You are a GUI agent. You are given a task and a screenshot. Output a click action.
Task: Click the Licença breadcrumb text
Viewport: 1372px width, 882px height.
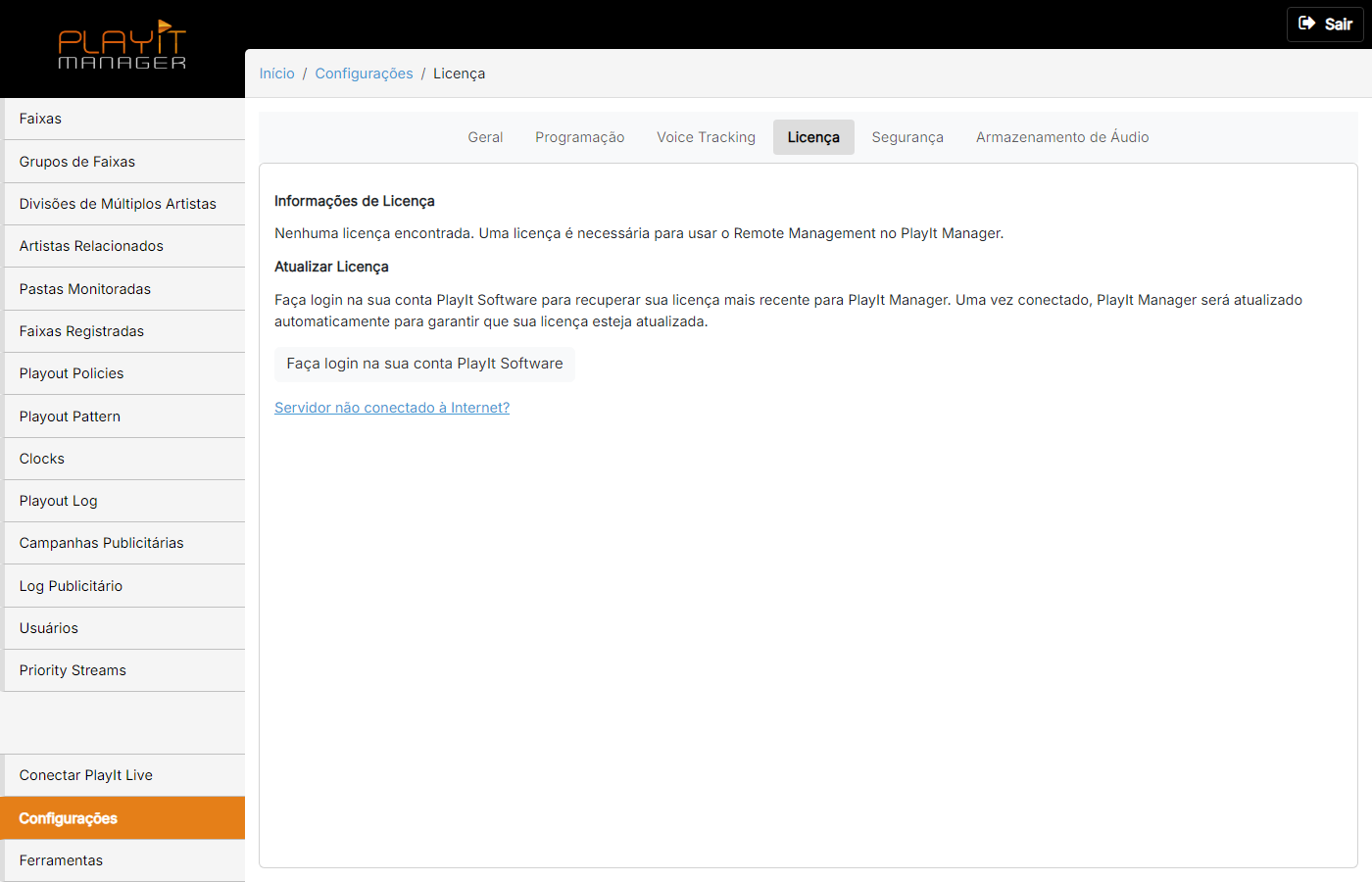tap(459, 73)
